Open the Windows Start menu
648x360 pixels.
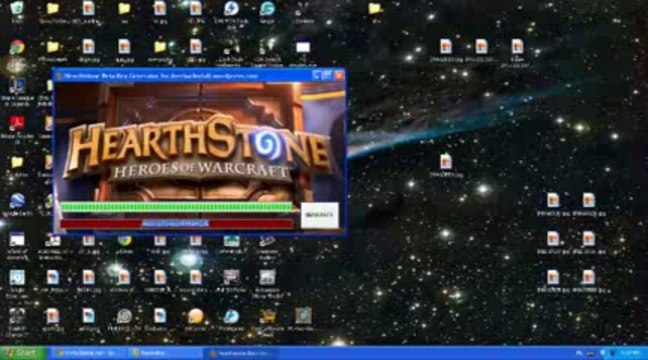point(23,353)
